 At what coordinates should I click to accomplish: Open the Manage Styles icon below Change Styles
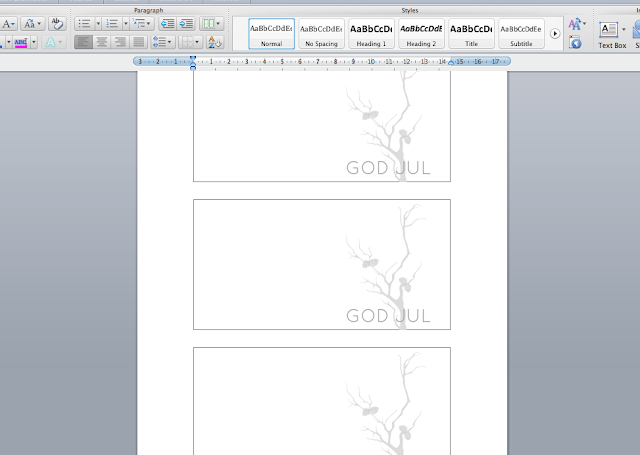(575, 42)
